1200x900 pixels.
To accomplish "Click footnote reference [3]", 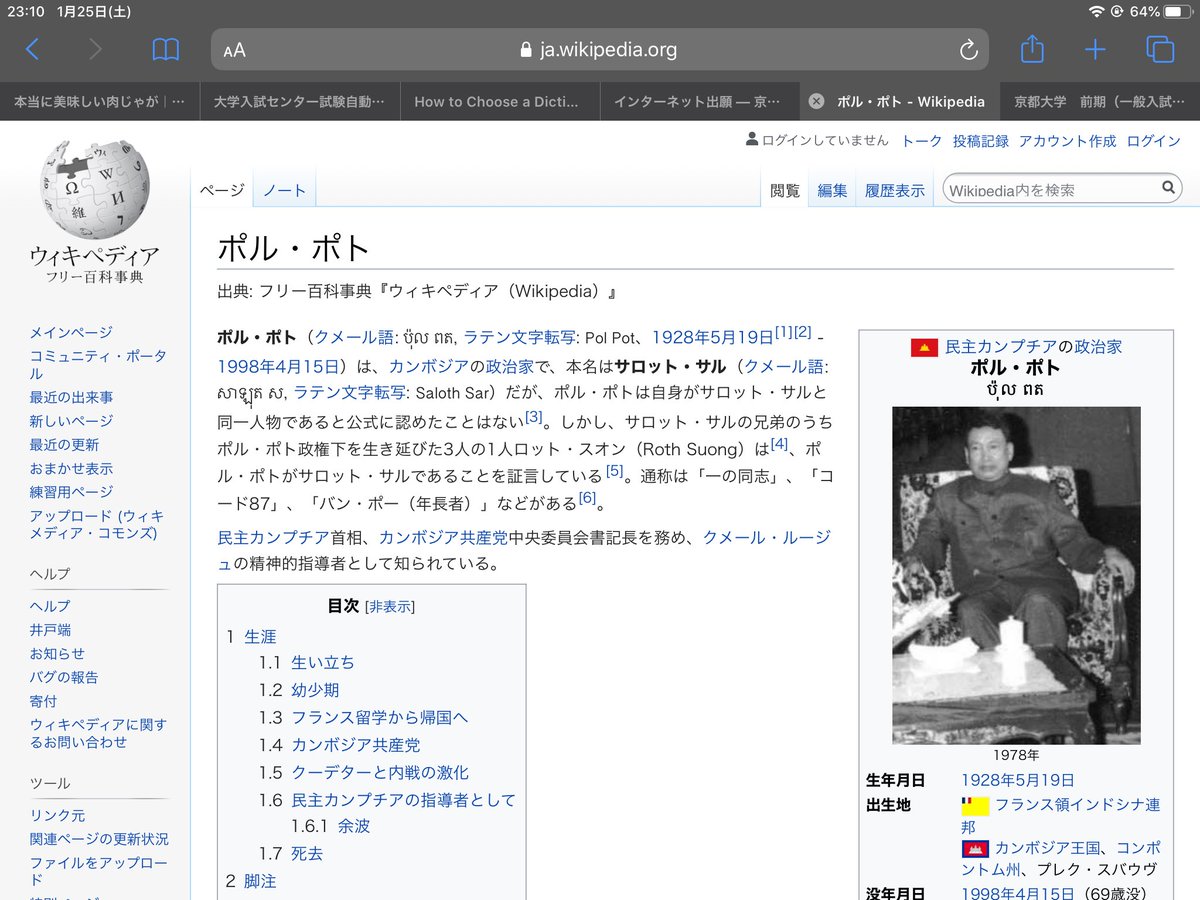I will tap(534, 417).
